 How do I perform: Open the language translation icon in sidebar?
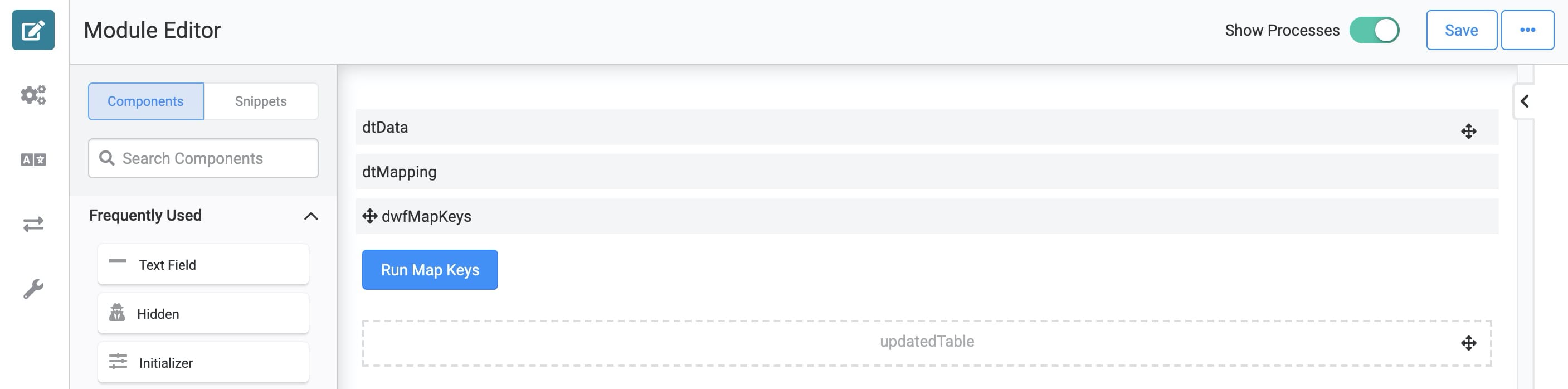pos(33,159)
